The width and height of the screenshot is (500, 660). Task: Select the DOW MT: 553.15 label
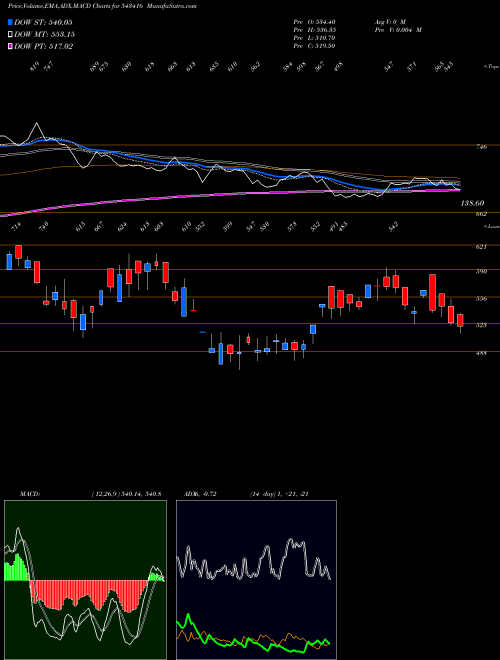tap(45, 35)
